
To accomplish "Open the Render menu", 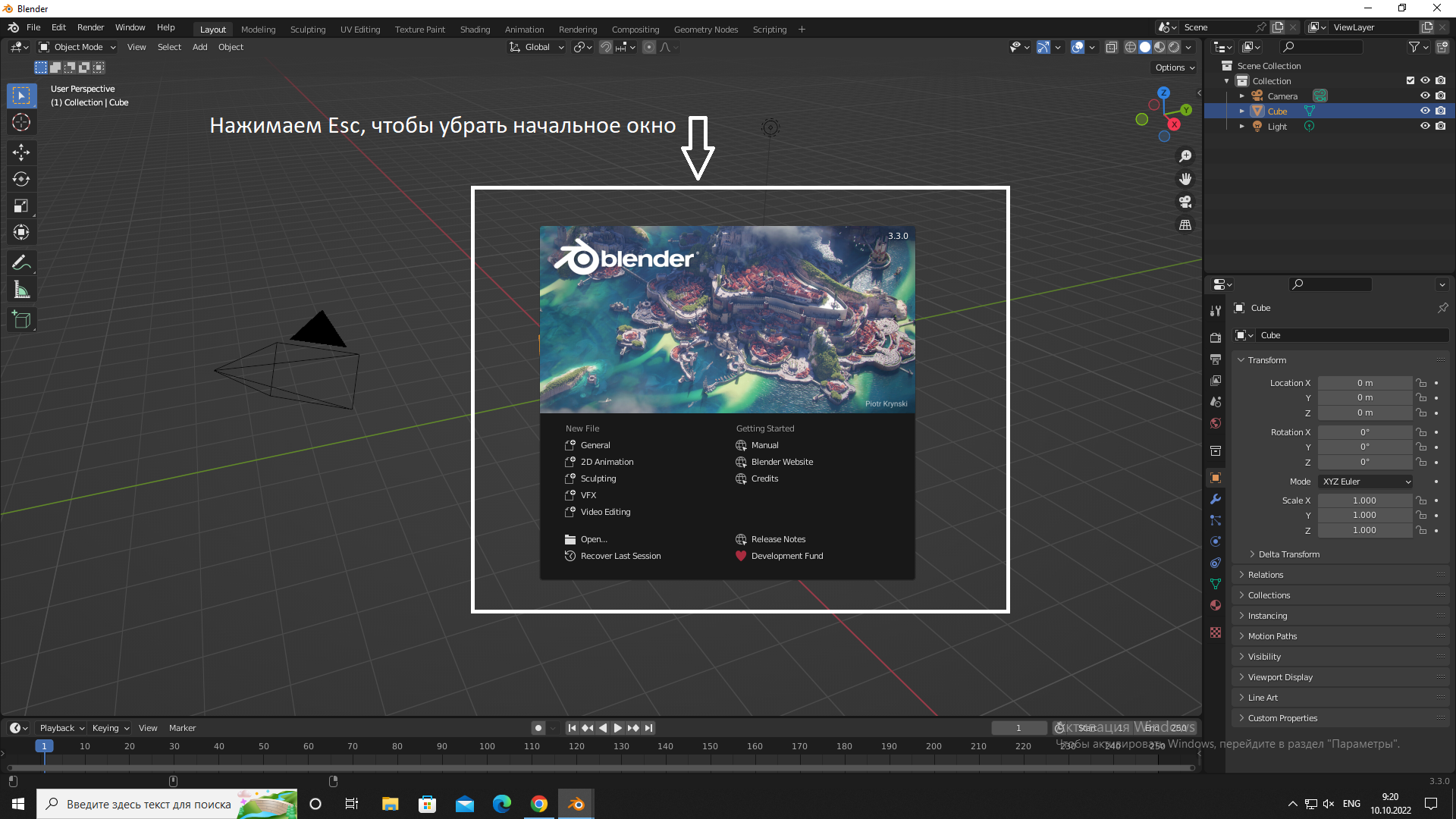I will point(90,27).
